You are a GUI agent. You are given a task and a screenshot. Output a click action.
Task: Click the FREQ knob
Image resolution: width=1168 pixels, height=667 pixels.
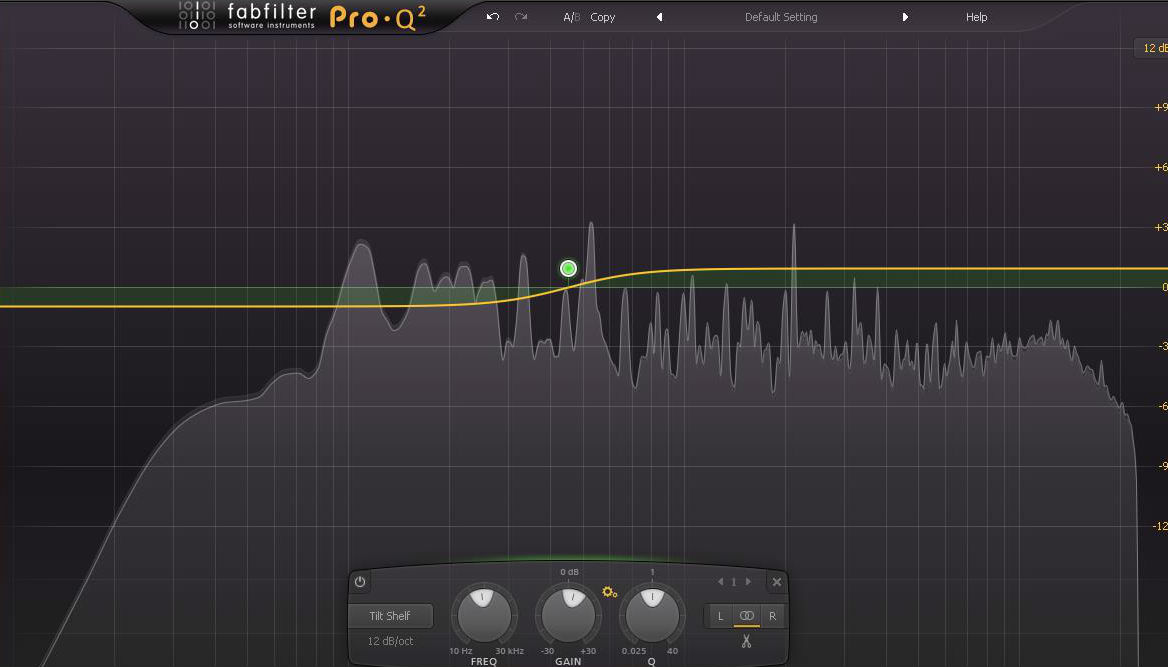484,616
